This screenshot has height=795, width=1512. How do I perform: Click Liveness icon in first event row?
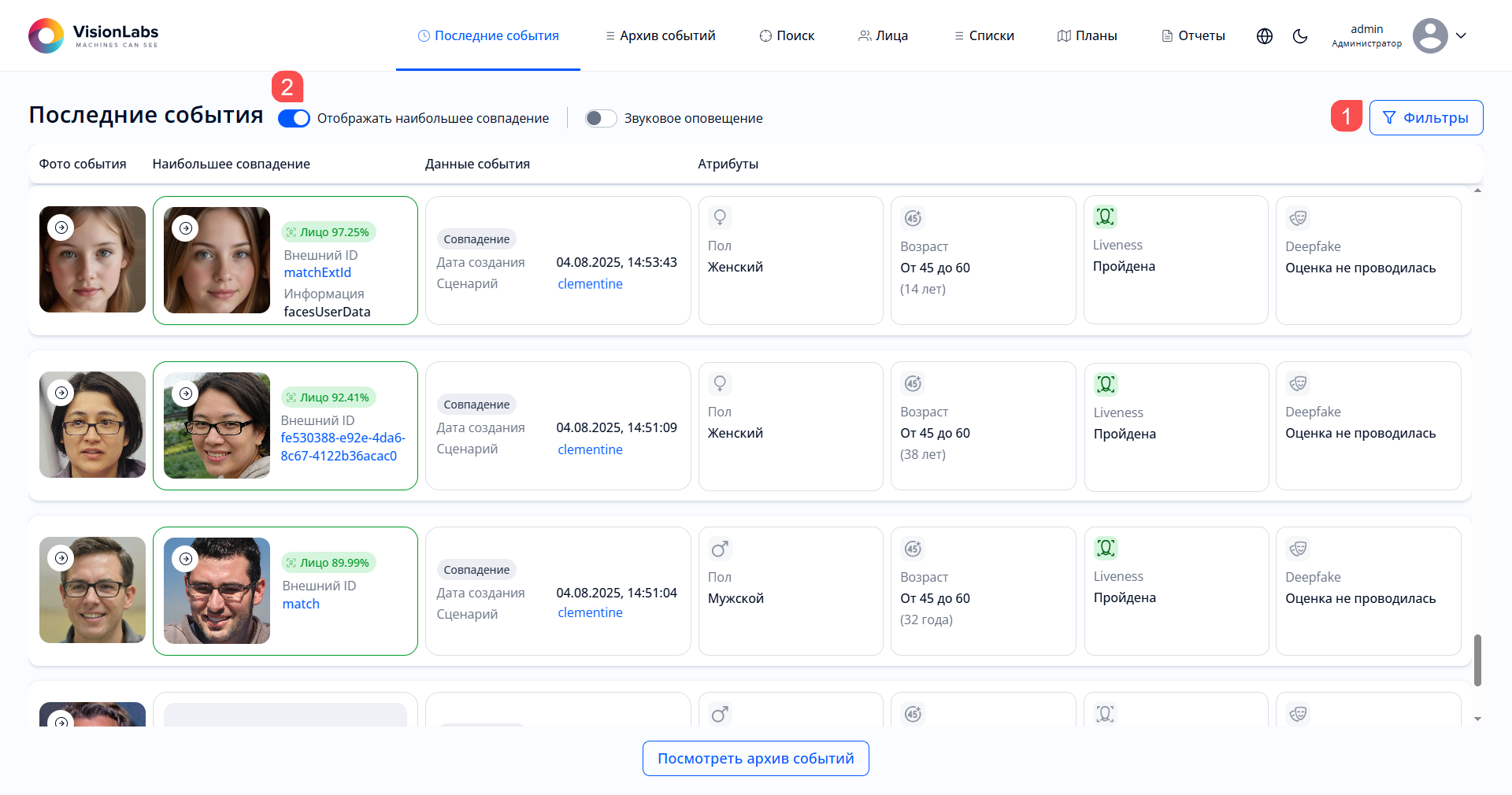(1105, 216)
